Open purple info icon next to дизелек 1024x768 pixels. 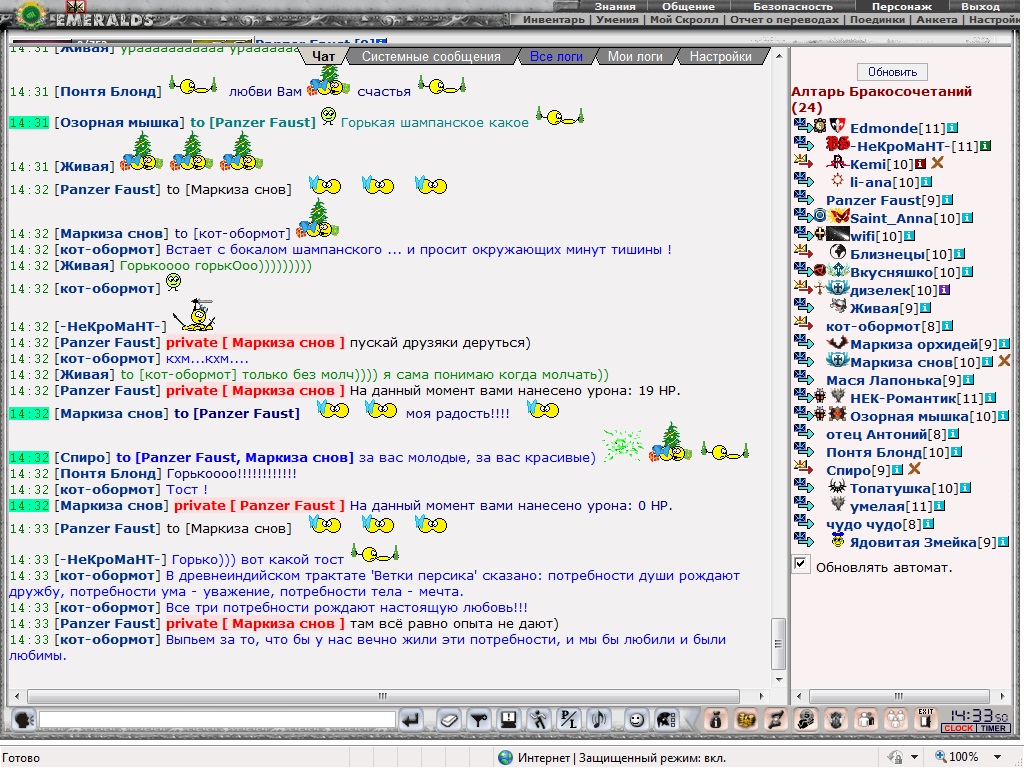(x=944, y=290)
